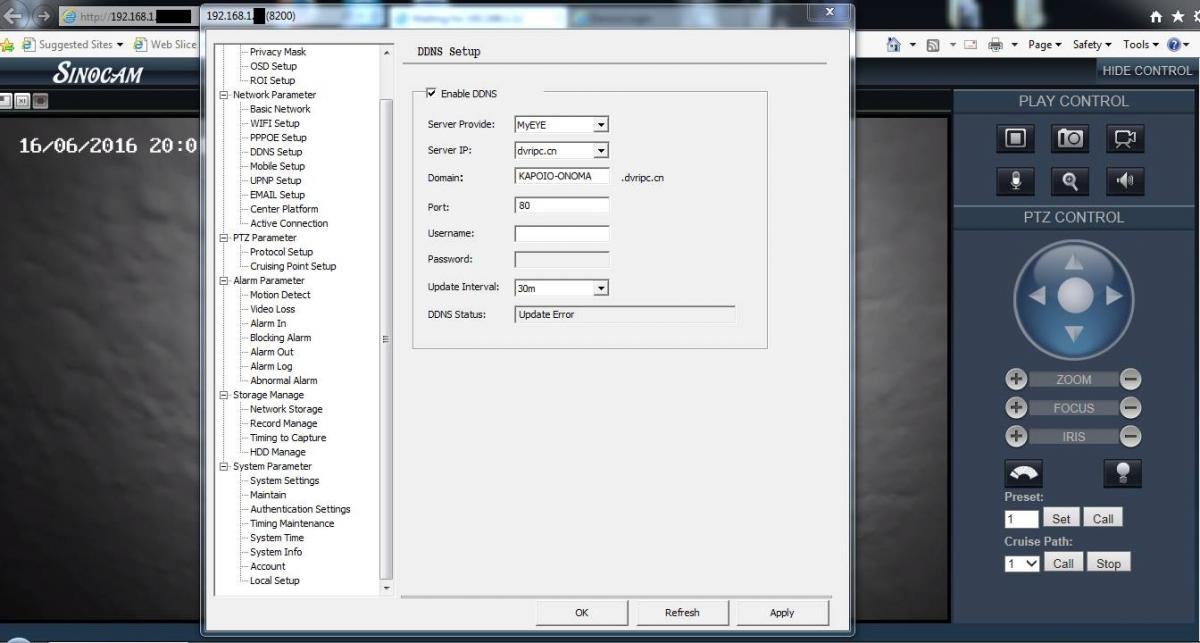1200x643 pixels.
Task: Select EMAIL Setup in the settings tree
Action: tap(278, 195)
